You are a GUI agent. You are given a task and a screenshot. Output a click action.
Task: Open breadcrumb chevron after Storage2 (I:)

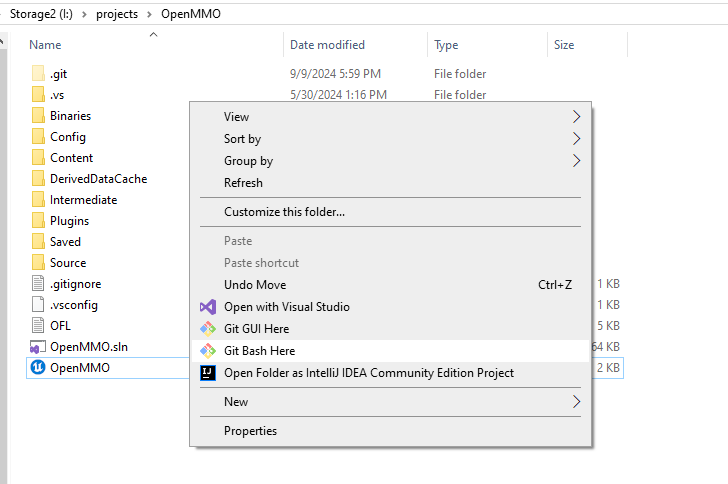tap(84, 14)
